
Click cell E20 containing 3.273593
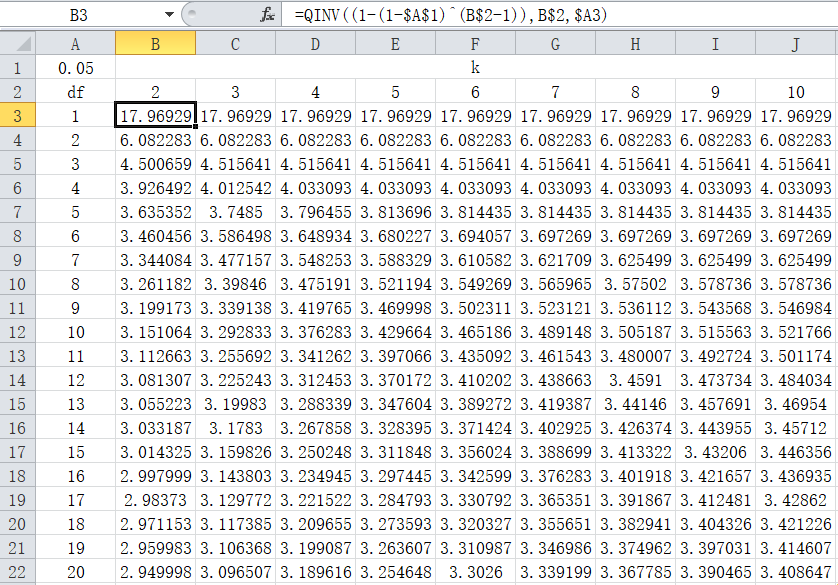pyautogui.click(x=395, y=524)
